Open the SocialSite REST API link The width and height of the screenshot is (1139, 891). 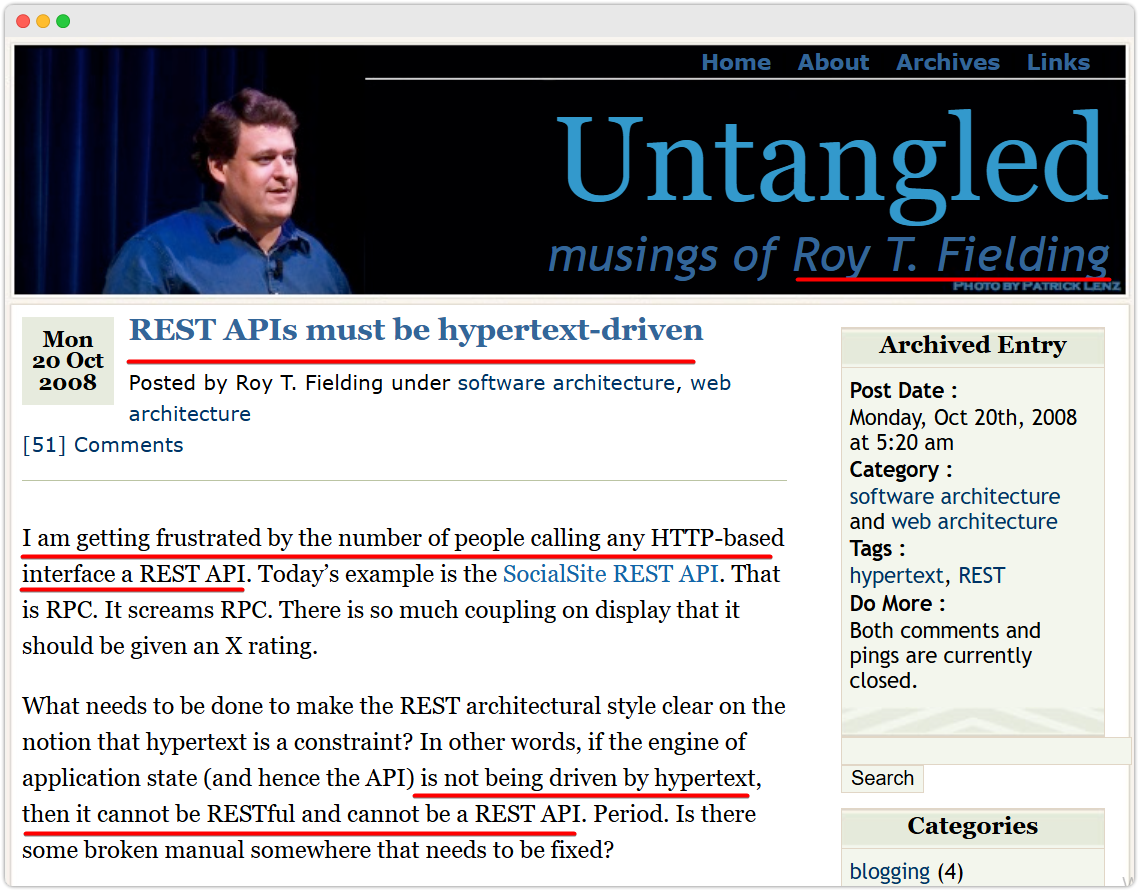tap(610, 574)
